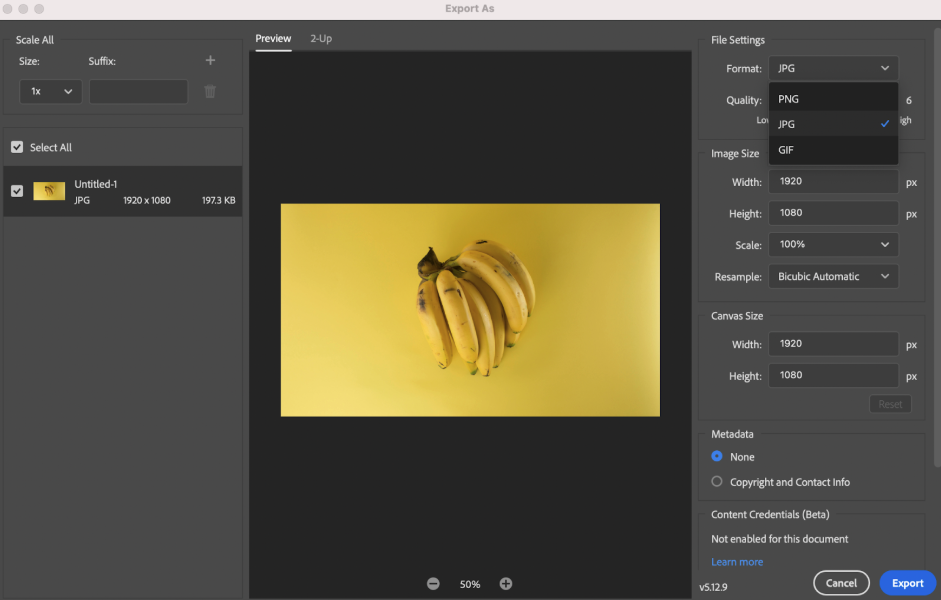This screenshot has width=941, height=600.
Task: Click the 1920 x 1080 dimensions text
Action: [x=147, y=200]
